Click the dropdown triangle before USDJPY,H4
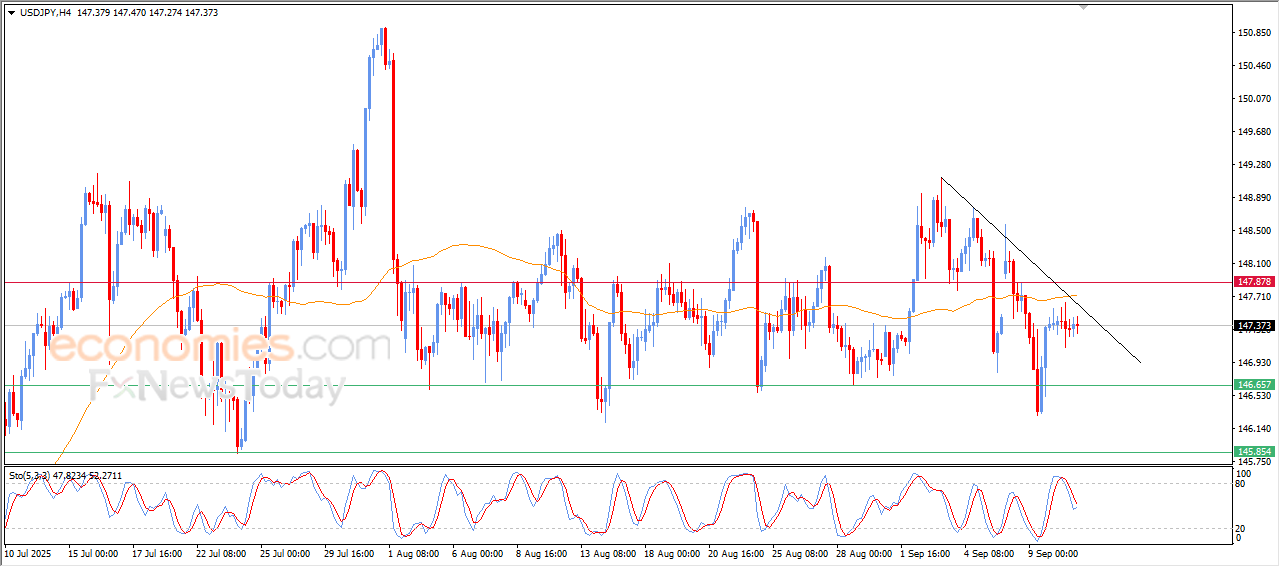The width and height of the screenshot is (1280, 567). (11, 12)
